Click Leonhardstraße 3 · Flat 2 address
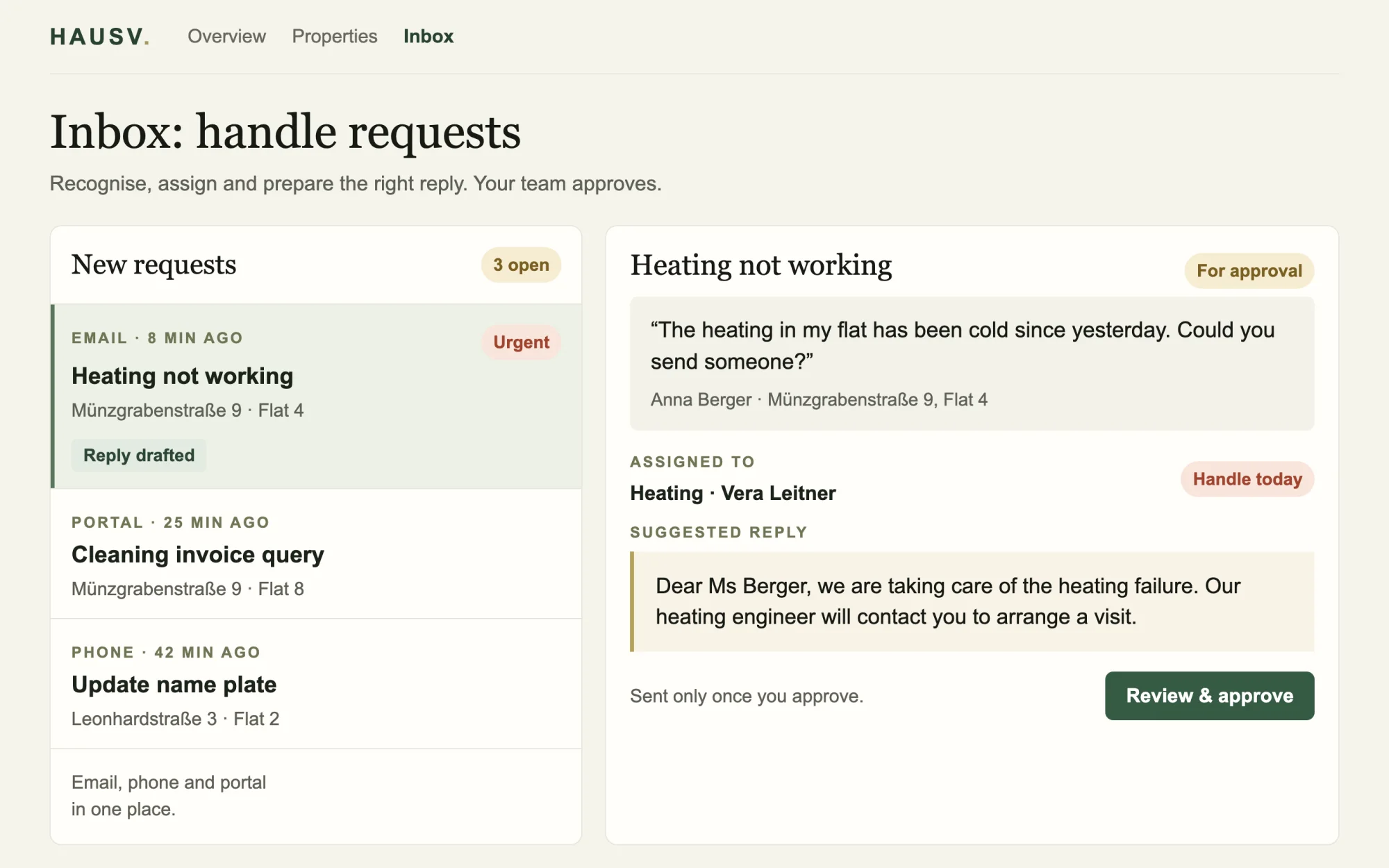Image resolution: width=1389 pixels, height=868 pixels. 175,719
